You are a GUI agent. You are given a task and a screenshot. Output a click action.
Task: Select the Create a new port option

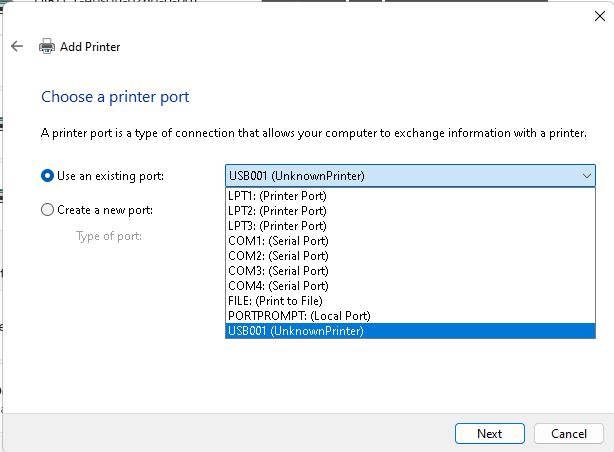47,210
